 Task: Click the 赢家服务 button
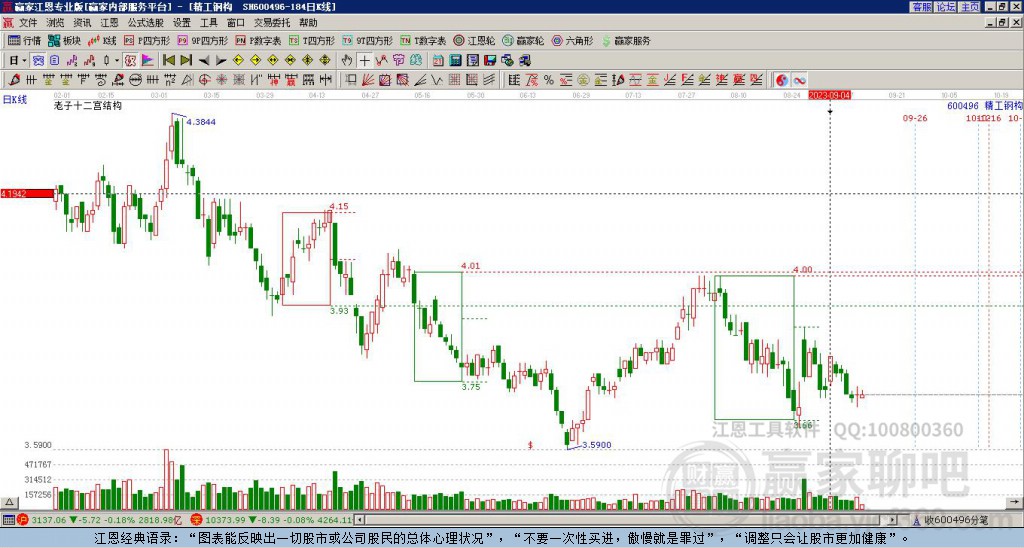click(626, 40)
